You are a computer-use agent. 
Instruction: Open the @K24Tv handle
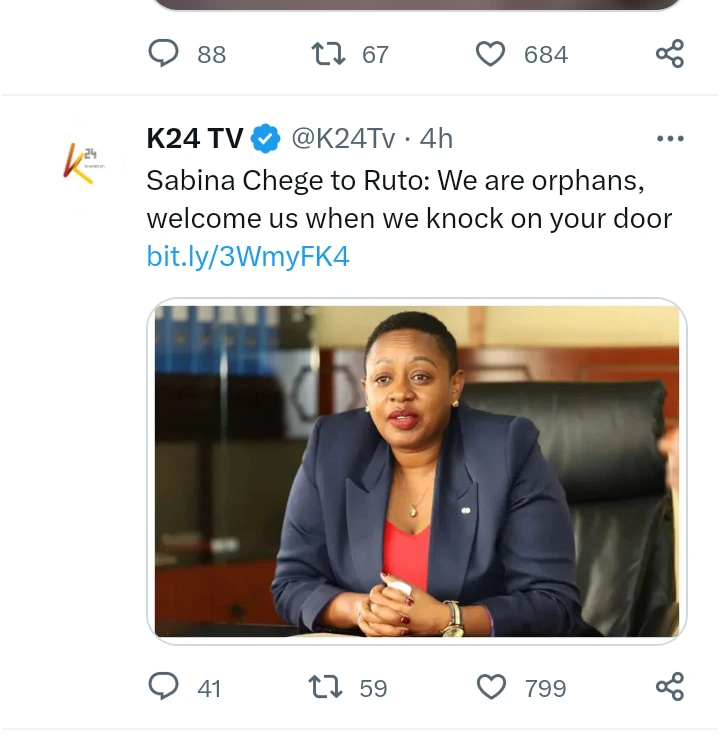343,139
